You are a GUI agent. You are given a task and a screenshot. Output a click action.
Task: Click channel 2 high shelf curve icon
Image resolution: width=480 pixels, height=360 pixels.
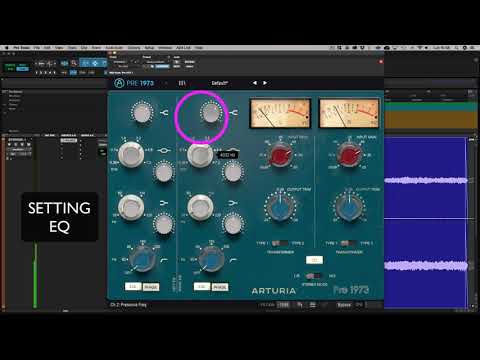pos(234,113)
